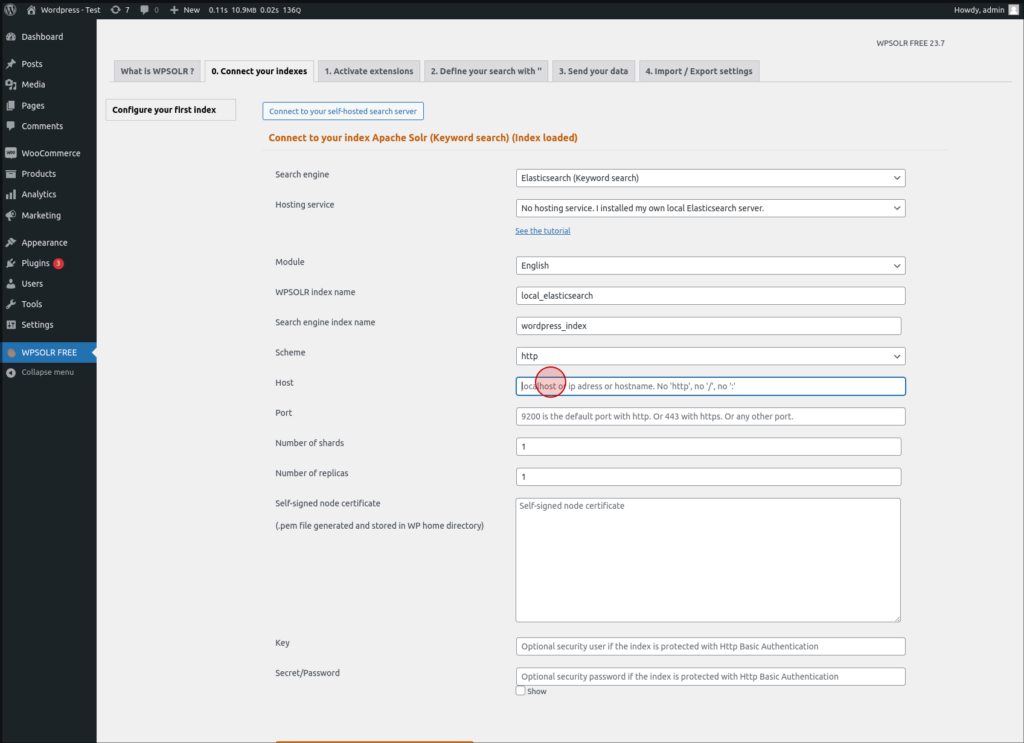Enable the Show password checkbox
Image resolution: width=1024 pixels, height=743 pixels.
click(520, 691)
